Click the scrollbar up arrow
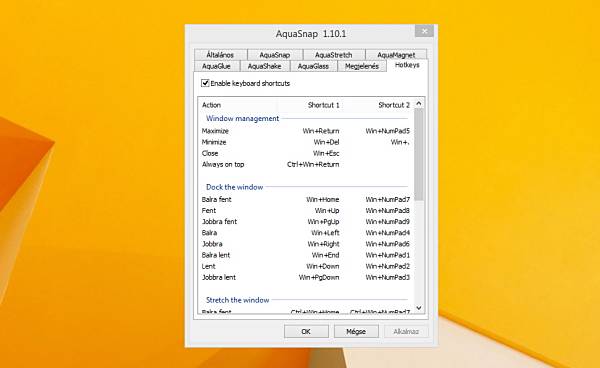Image resolution: width=600 pixels, height=368 pixels. pos(419,104)
